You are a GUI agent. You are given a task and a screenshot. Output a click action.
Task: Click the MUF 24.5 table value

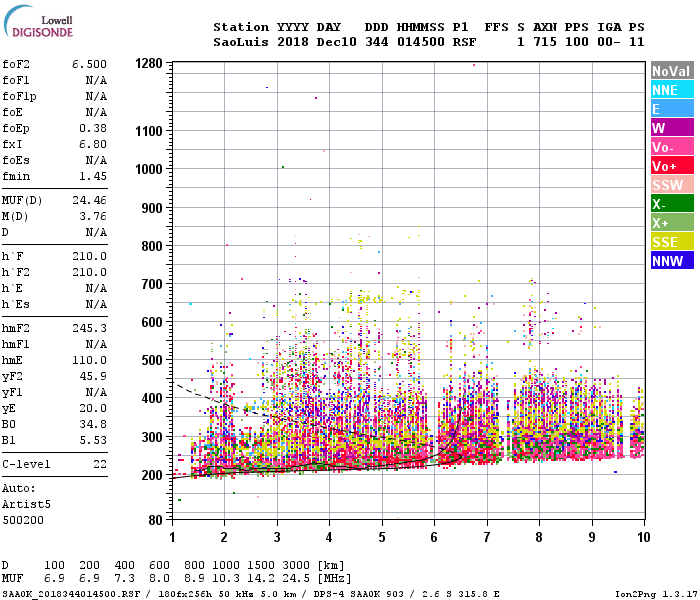click(x=296, y=579)
